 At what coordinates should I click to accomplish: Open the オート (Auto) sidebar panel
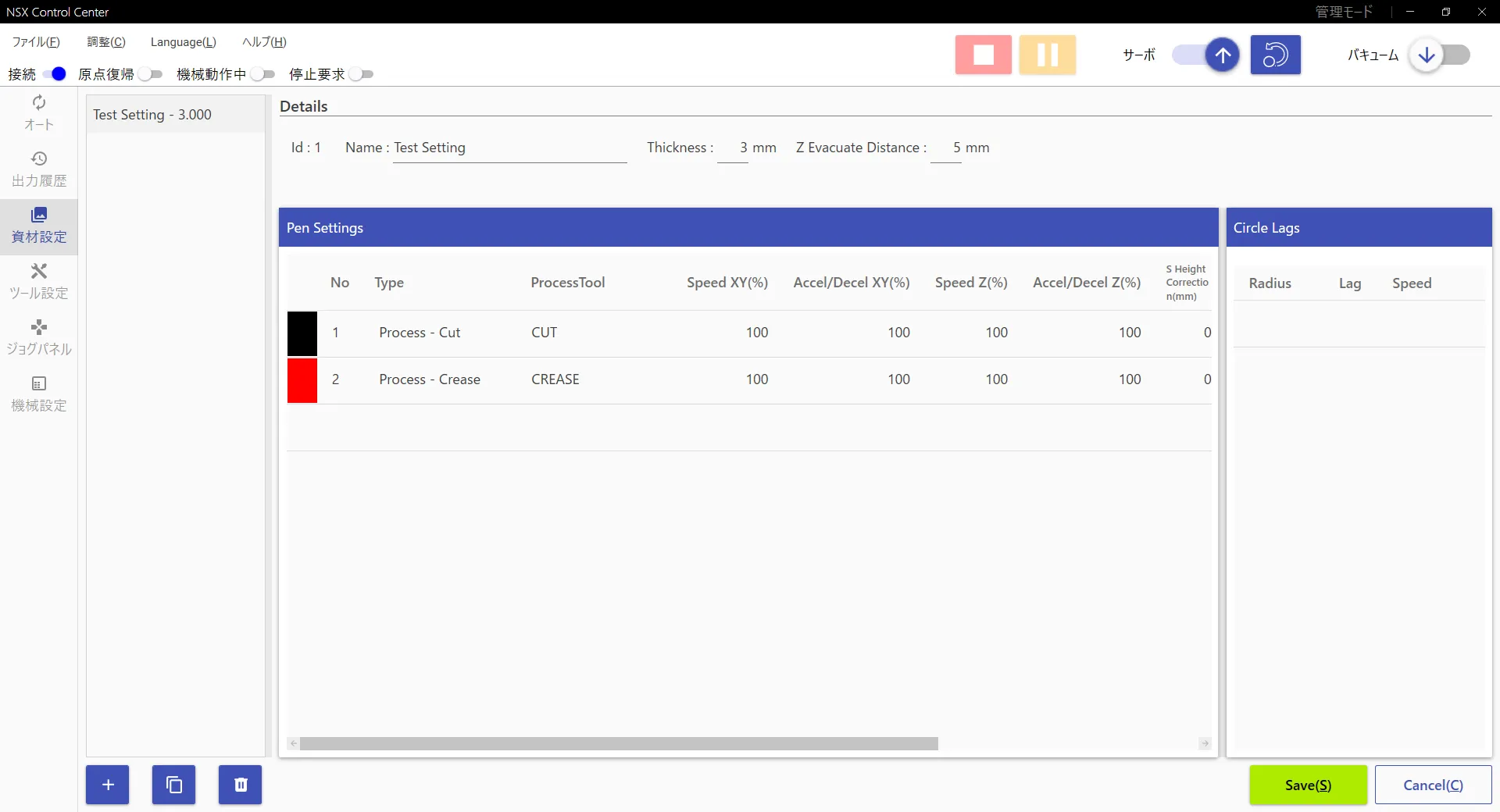(39, 114)
